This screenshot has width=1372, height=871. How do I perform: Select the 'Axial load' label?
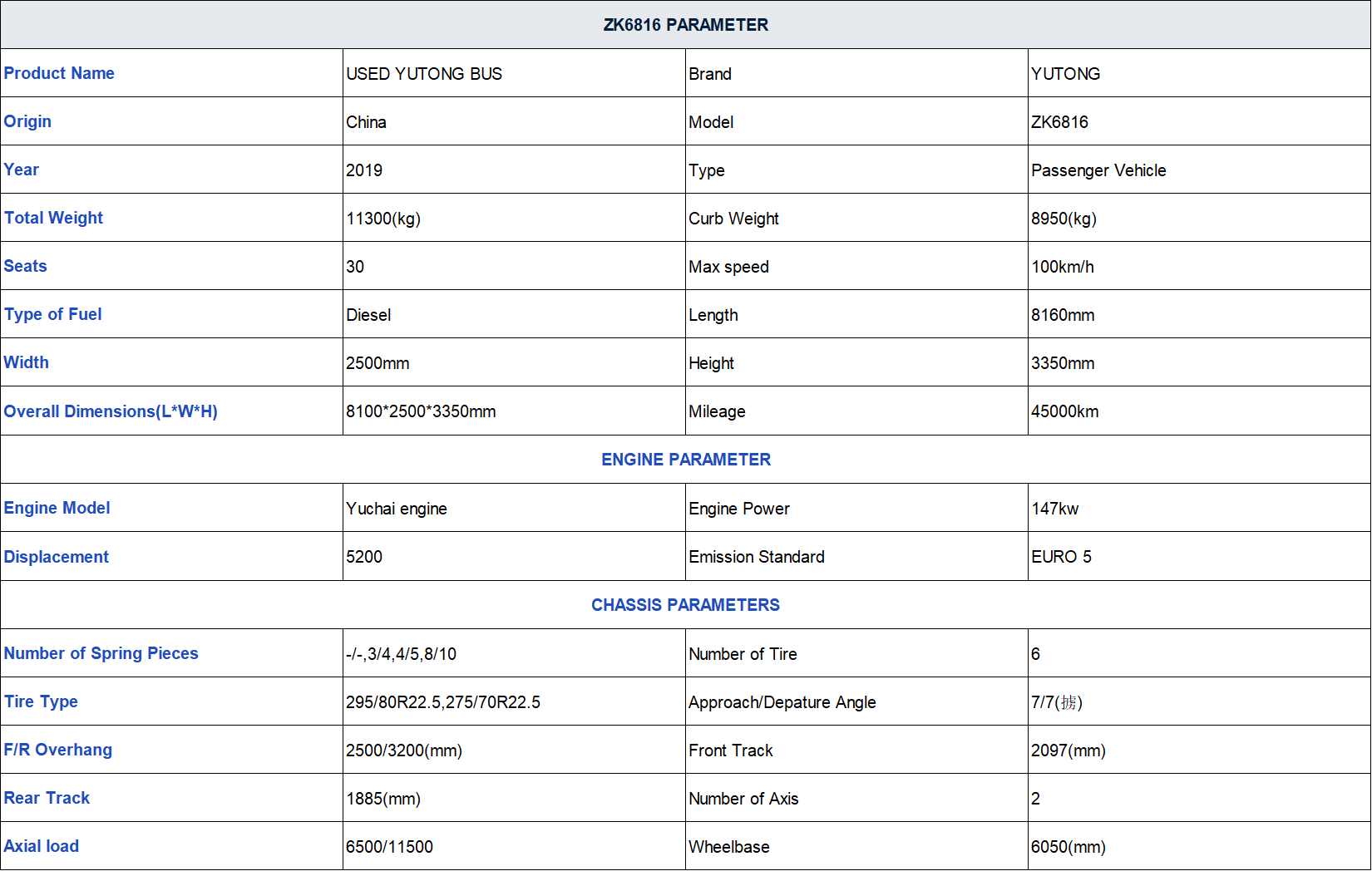[x=42, y=846]
